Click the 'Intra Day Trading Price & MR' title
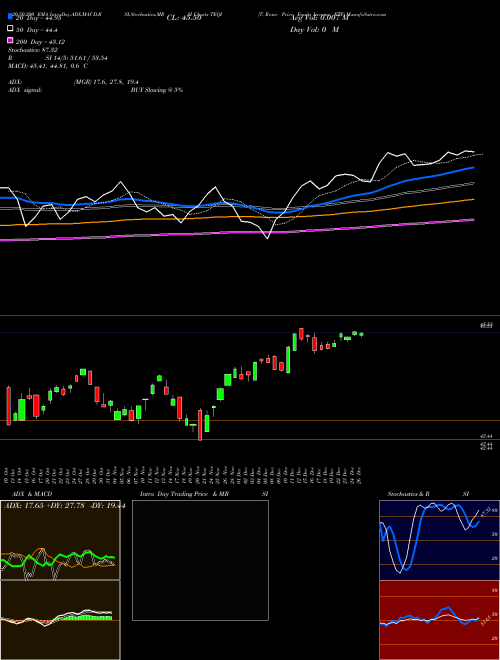The image size is (500, 660). tap(184, 494)
